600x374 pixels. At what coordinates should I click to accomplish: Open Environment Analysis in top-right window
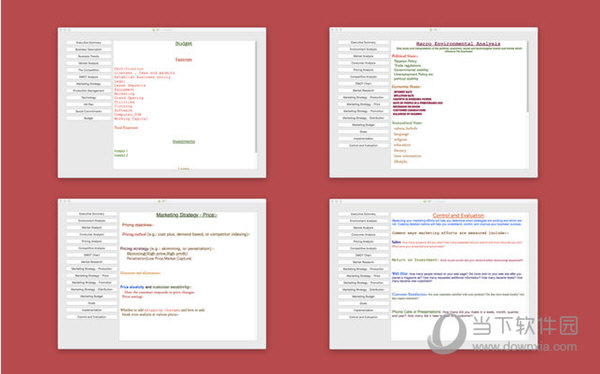(363, 49)
